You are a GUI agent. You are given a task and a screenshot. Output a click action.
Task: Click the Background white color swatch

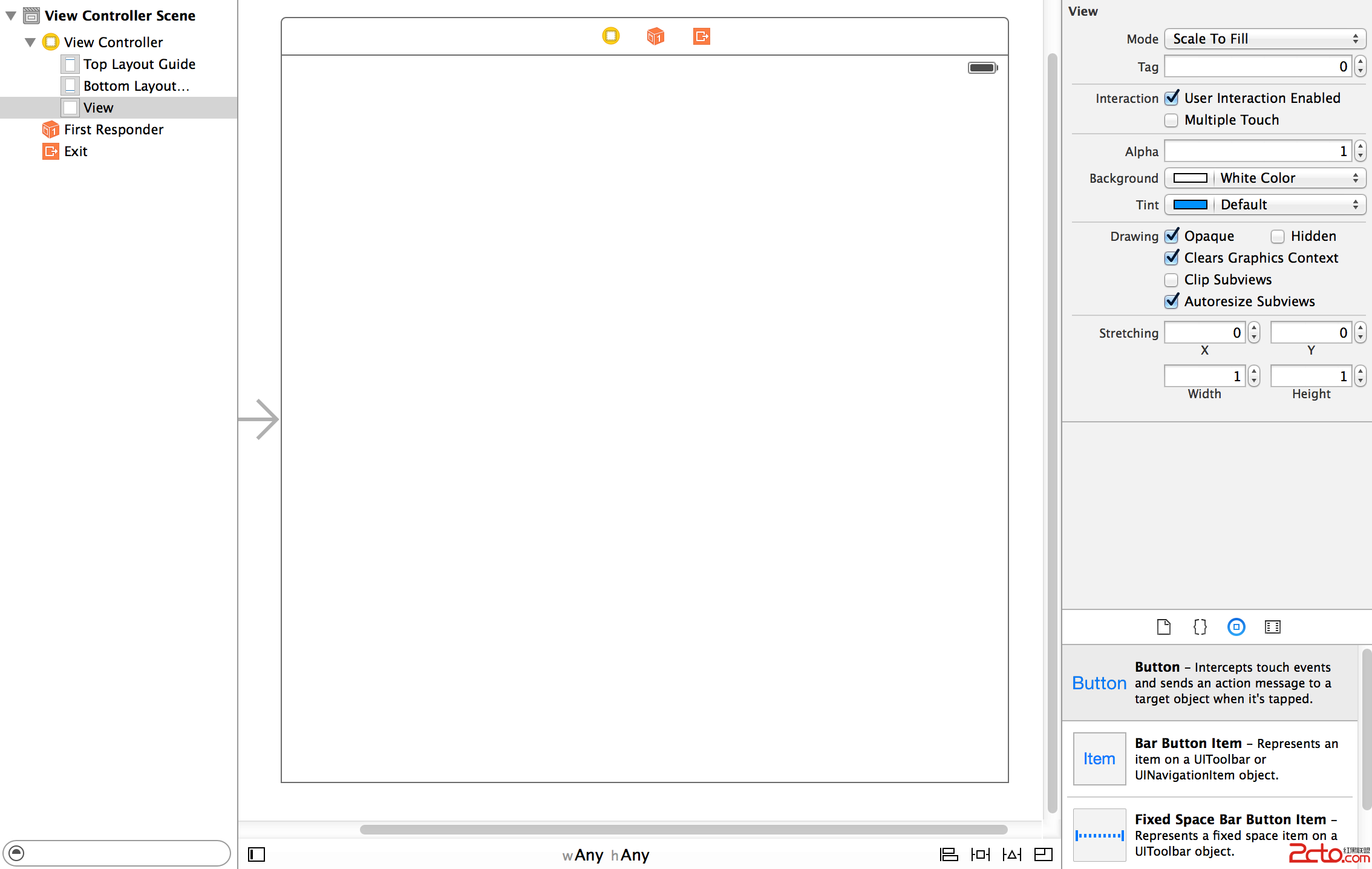1190,179
